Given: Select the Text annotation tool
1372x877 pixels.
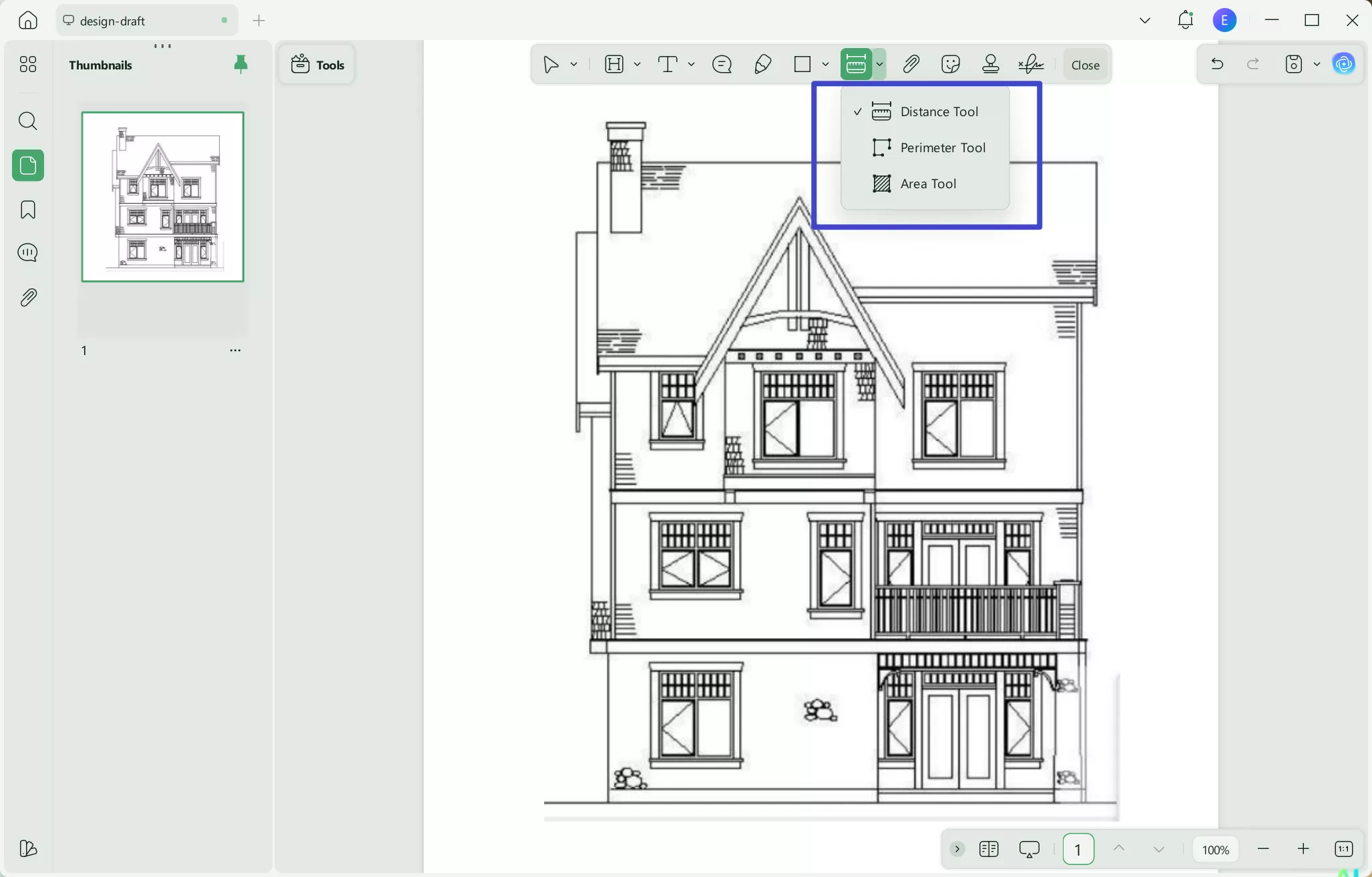Looking at the screenshot, I should (667, 64).
